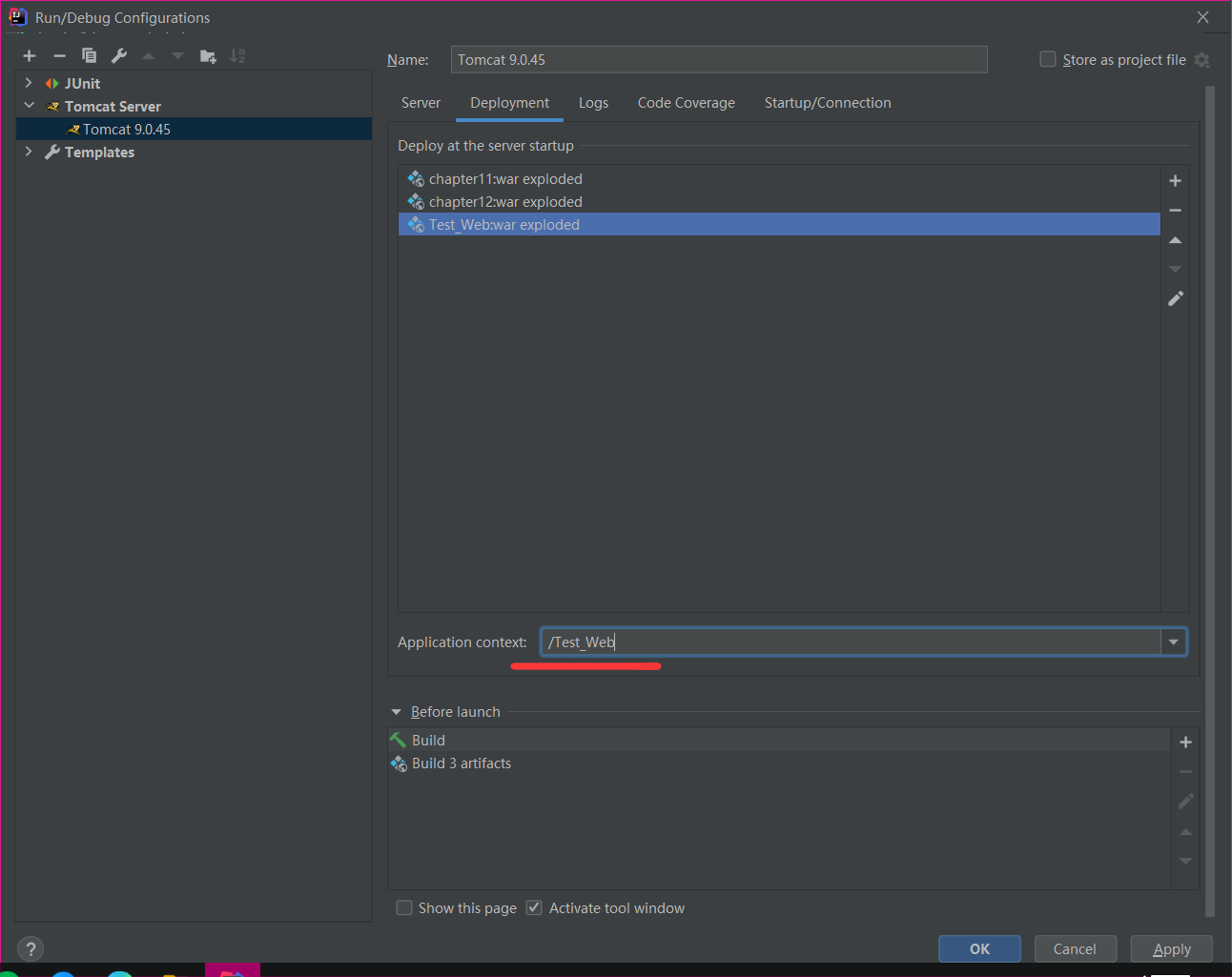
Task: Select Test_Web:war exploded artifact
Action: pyautogui.click(x=779, y=225)
